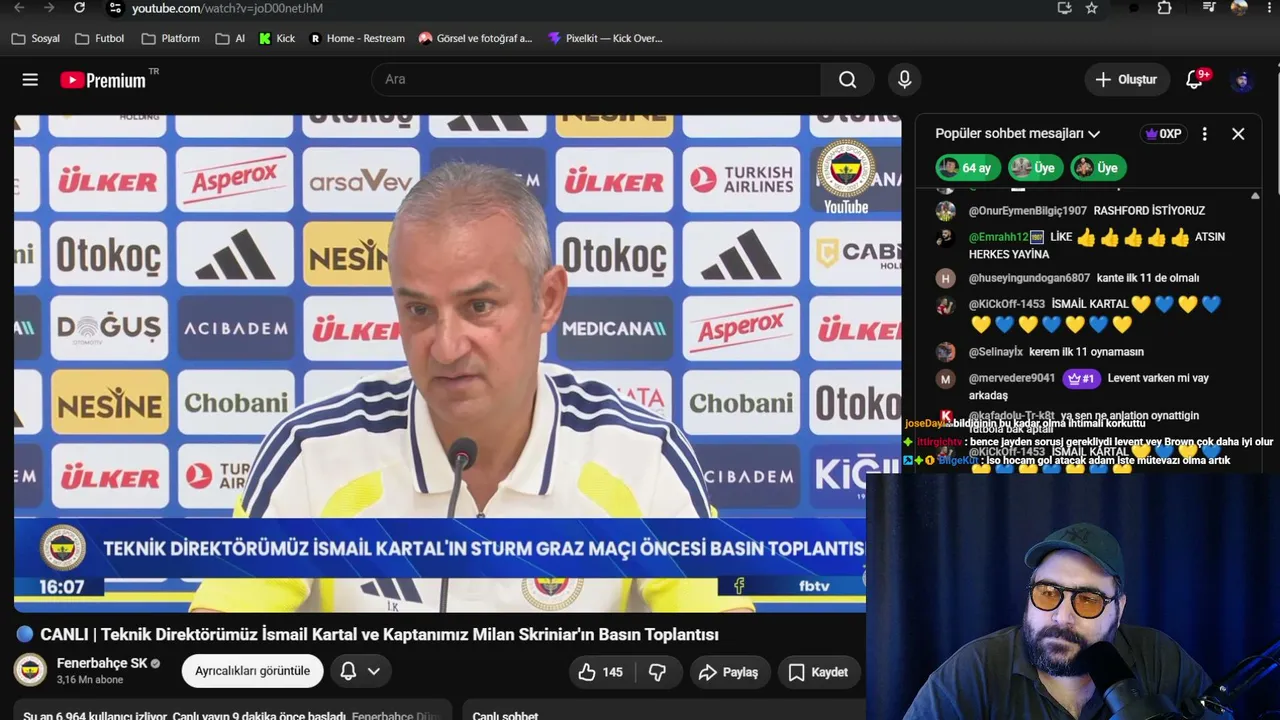Viewport: 1280px width, 720px height.
Task: Open the Home - Restream bookmark
Action: pyautogui.click(x=357, y=38)
